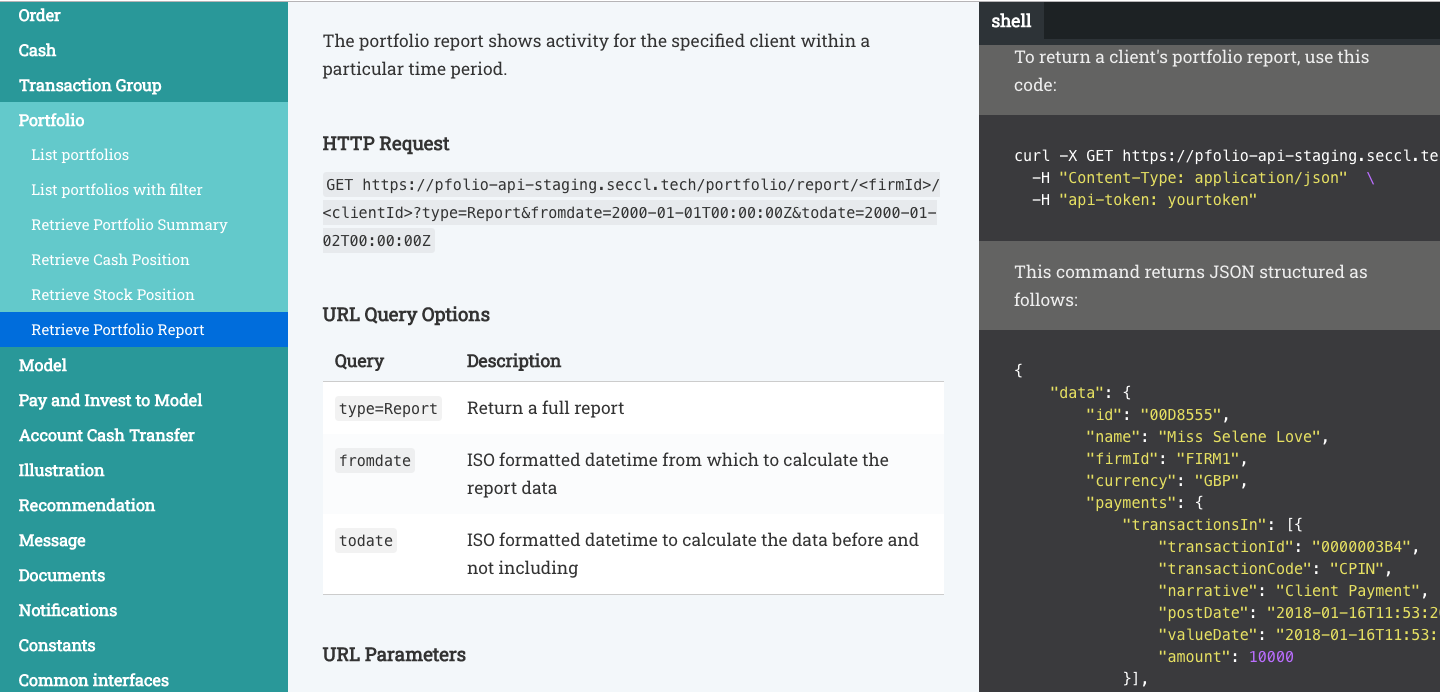1440x692 pixels.
Task: Select Recommendation in the sidebar
Action: pos(87,505)
